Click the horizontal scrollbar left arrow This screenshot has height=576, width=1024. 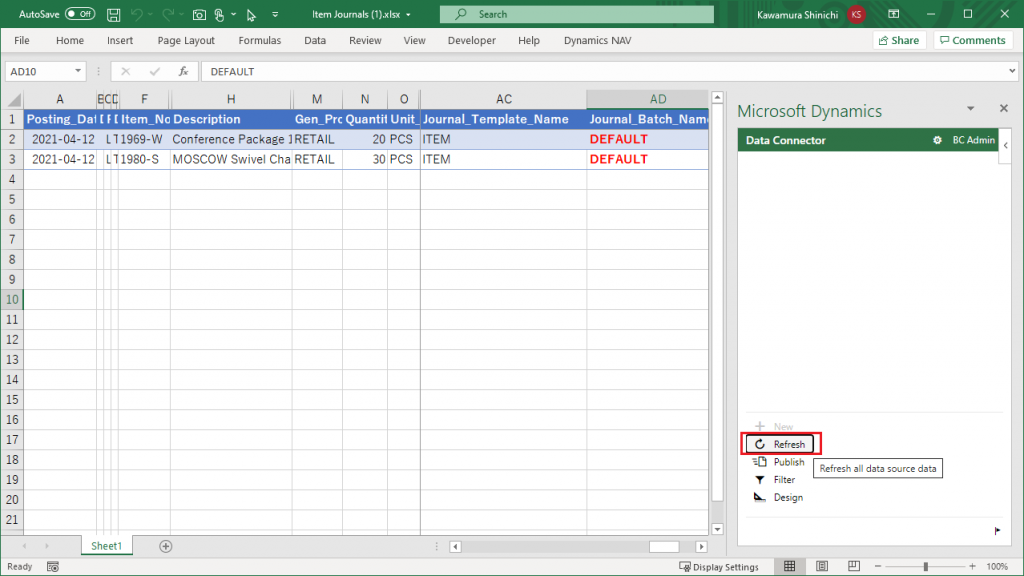[456, 547]
